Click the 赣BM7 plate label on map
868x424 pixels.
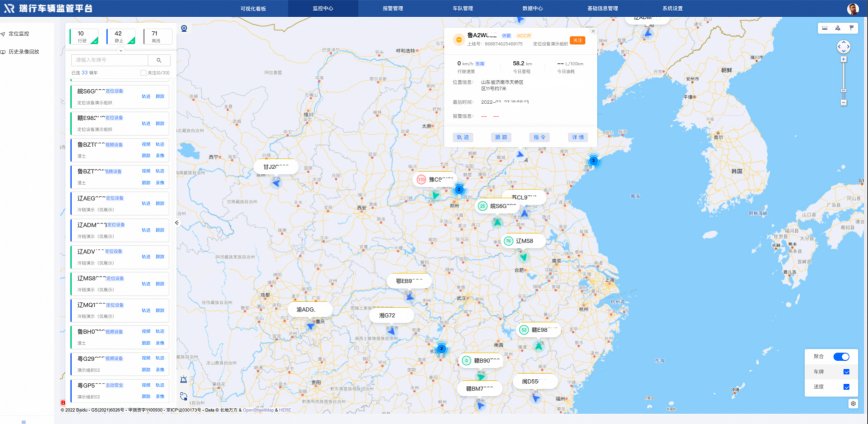tap(479, 389)
